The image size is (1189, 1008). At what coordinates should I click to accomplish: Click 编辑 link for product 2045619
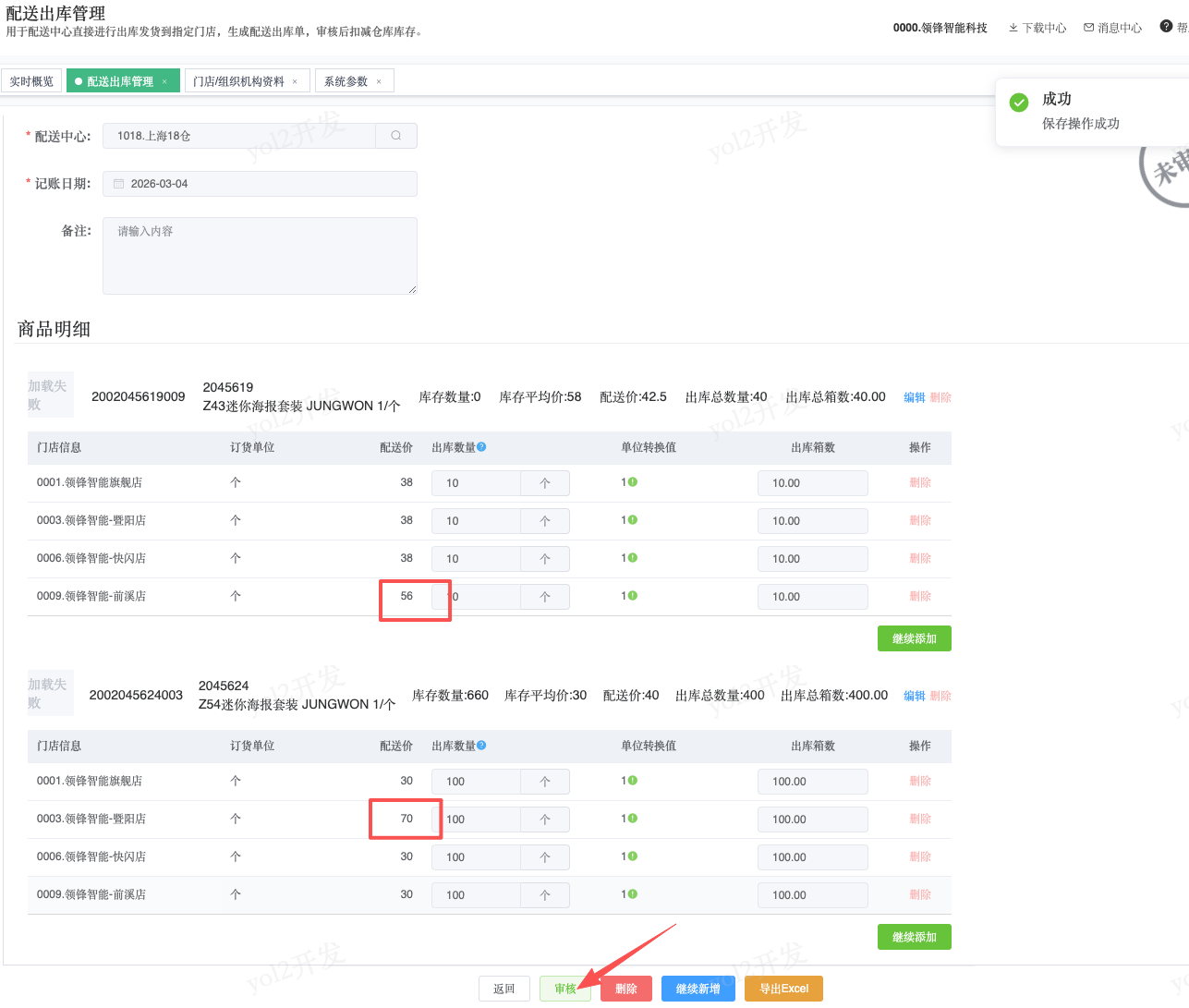tap(915, 397)
